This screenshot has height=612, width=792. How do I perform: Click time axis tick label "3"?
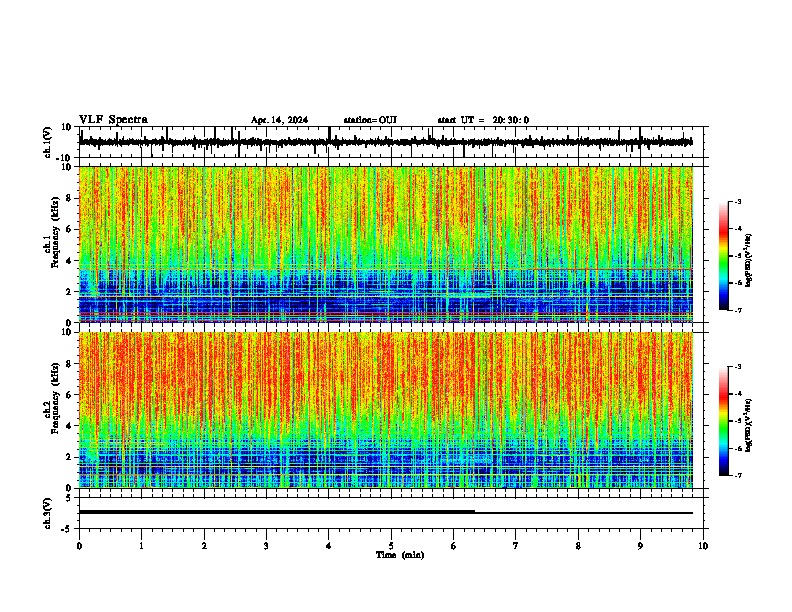click(x=266, y=546)
